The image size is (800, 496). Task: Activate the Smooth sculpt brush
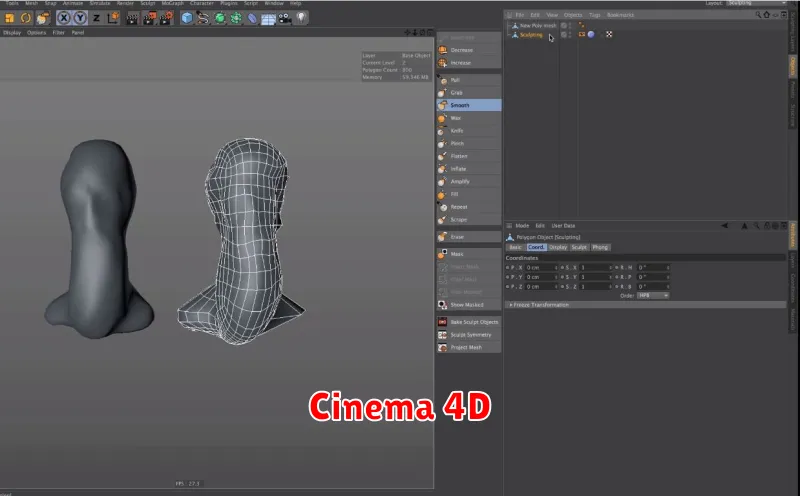[468, 105]
